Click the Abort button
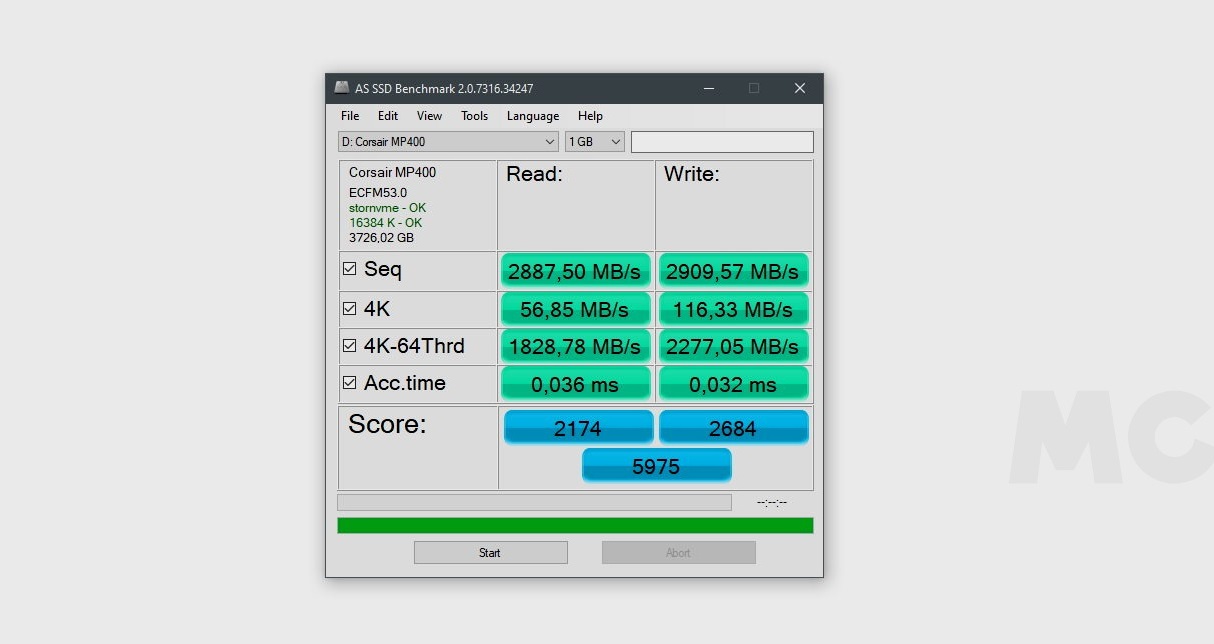 coord(678,553)
